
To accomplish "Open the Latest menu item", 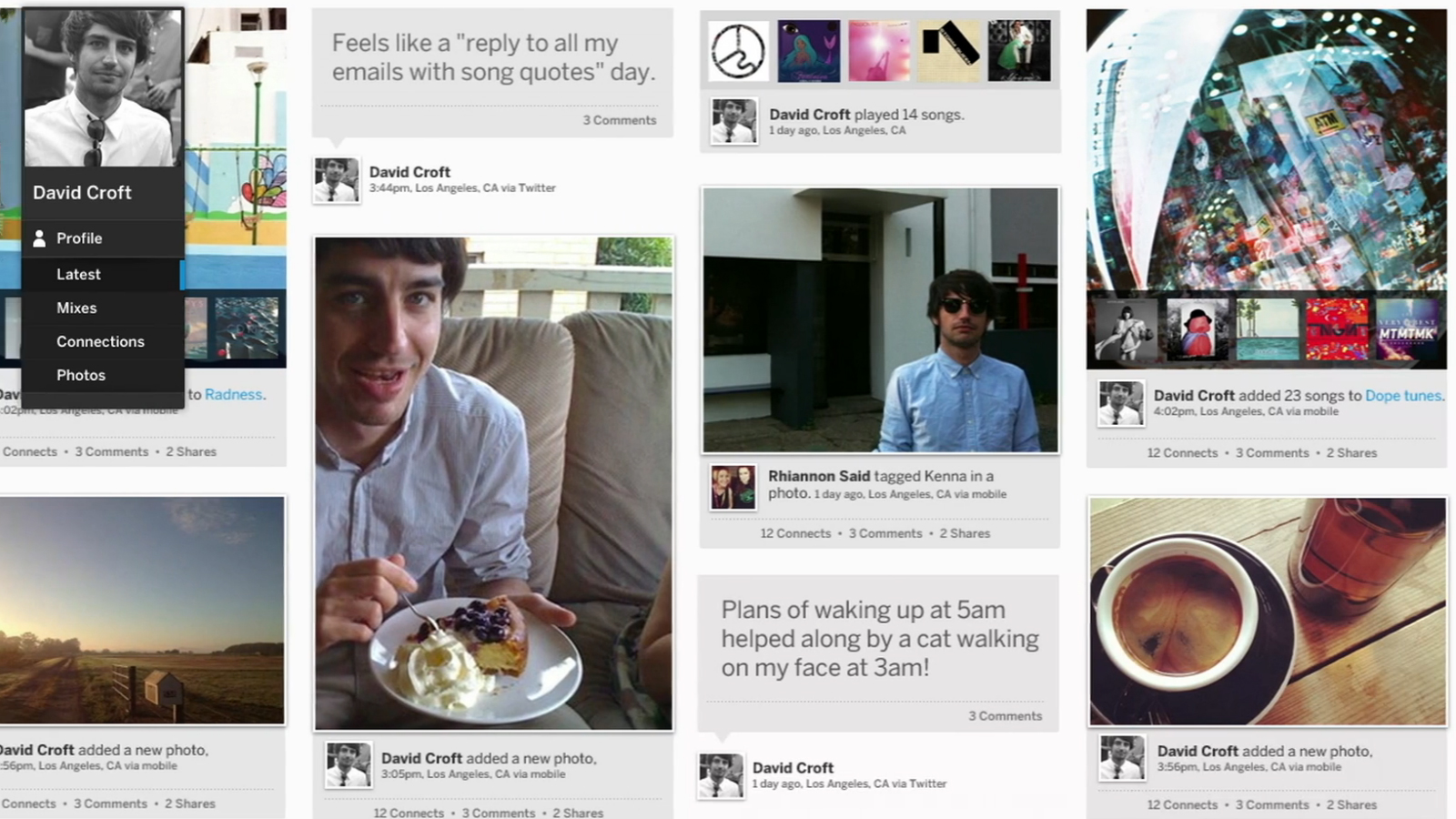I will pos(78,274).
